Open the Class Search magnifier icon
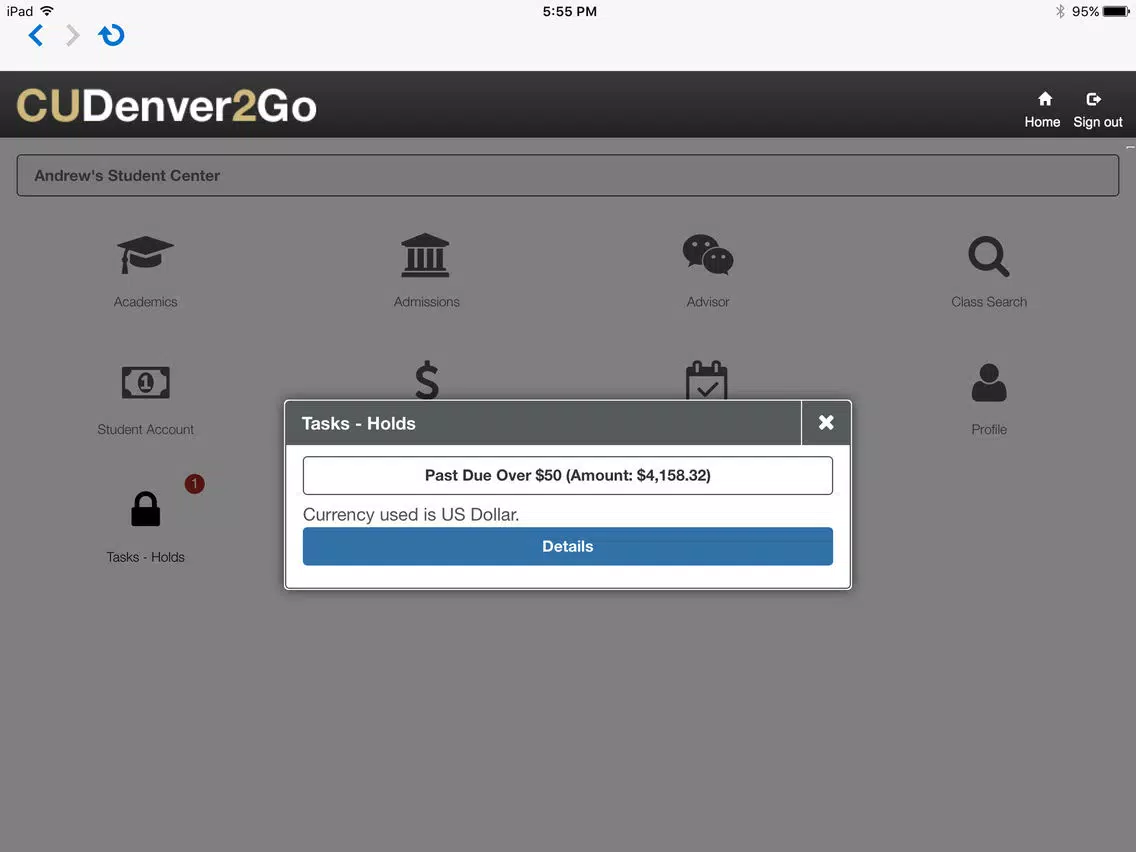This screenshot has width=1136, height=852. (989, 256)
